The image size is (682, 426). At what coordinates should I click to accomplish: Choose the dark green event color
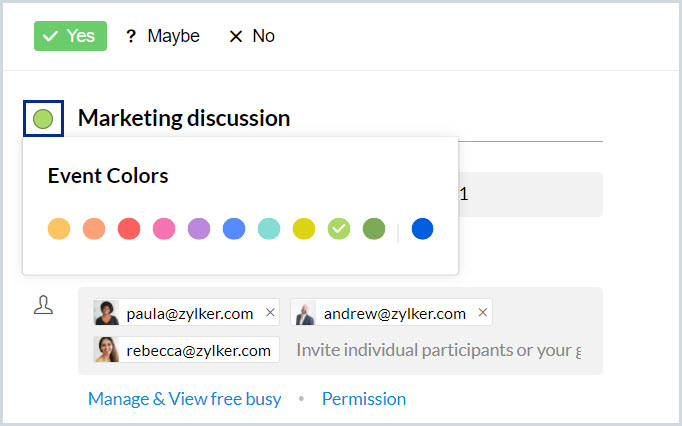tap(374, 229)
